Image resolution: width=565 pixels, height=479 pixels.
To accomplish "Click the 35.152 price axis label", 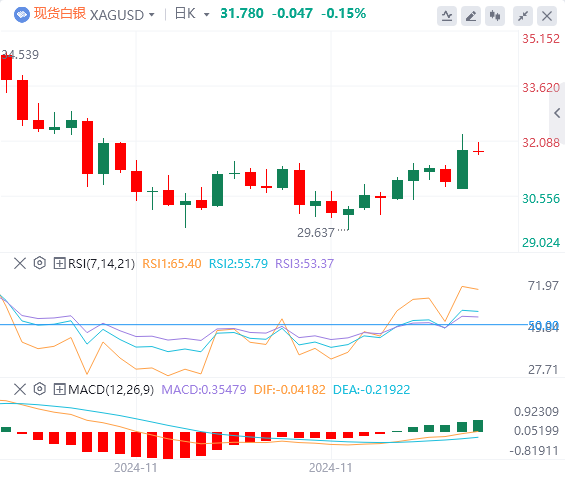I will pyautogui.click(x=541, y=39).
